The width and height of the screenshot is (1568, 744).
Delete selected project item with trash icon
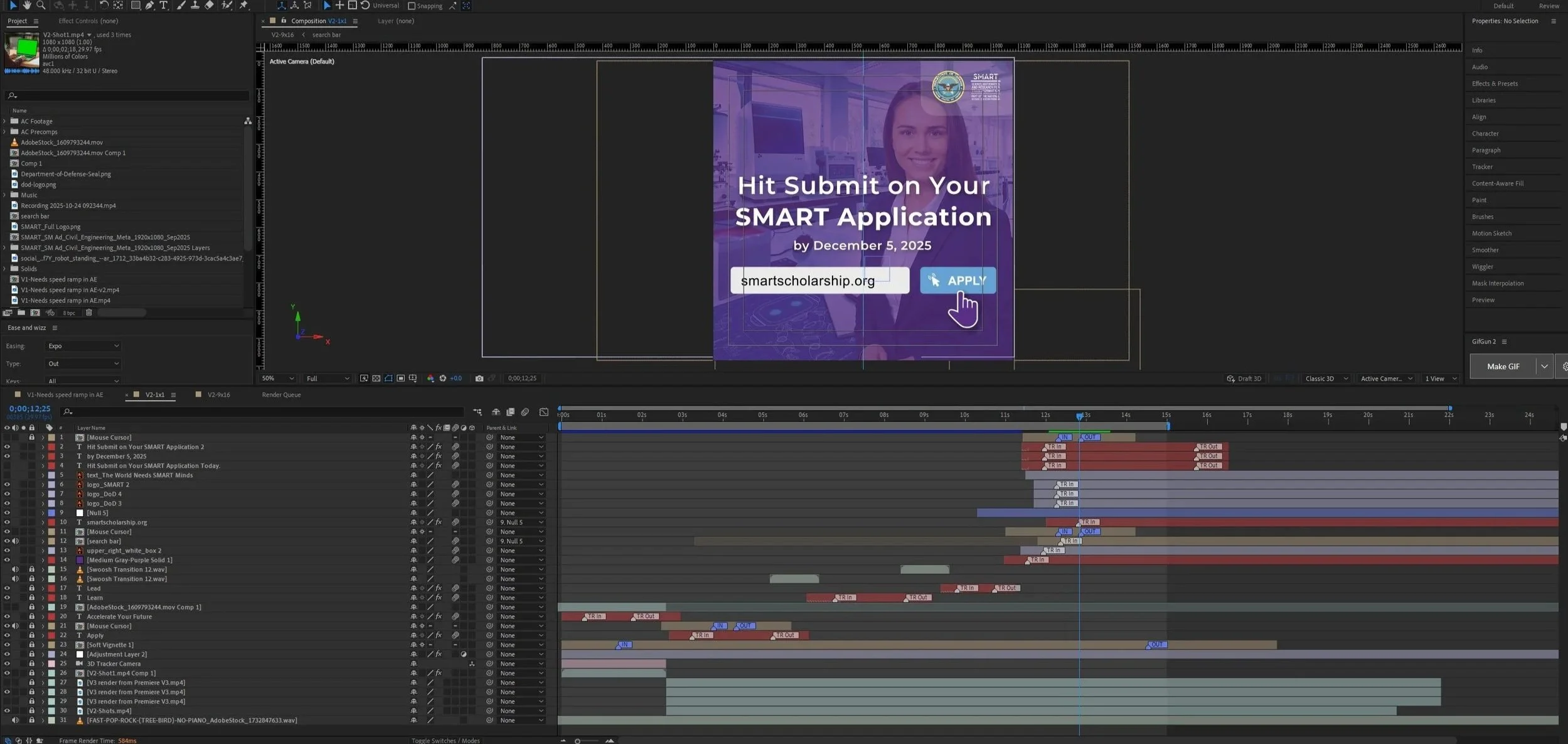point(89,312)
